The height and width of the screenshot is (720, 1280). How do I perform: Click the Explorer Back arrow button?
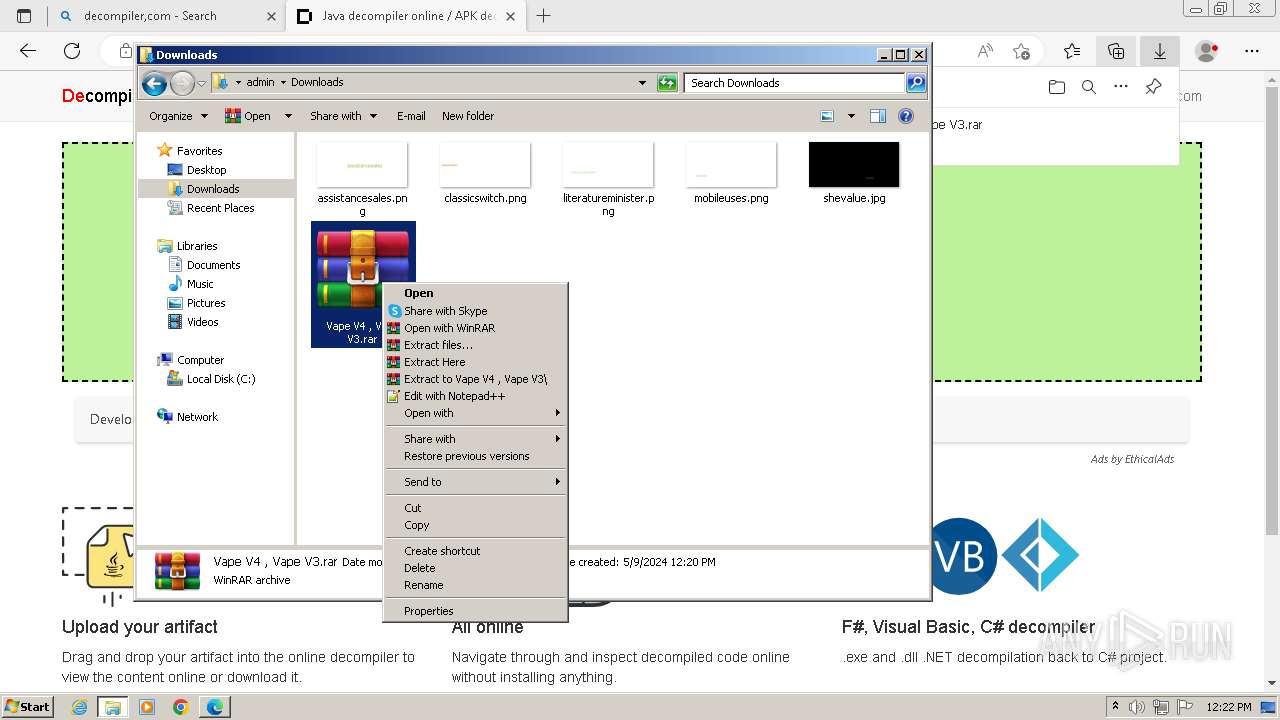coord(154,83)
